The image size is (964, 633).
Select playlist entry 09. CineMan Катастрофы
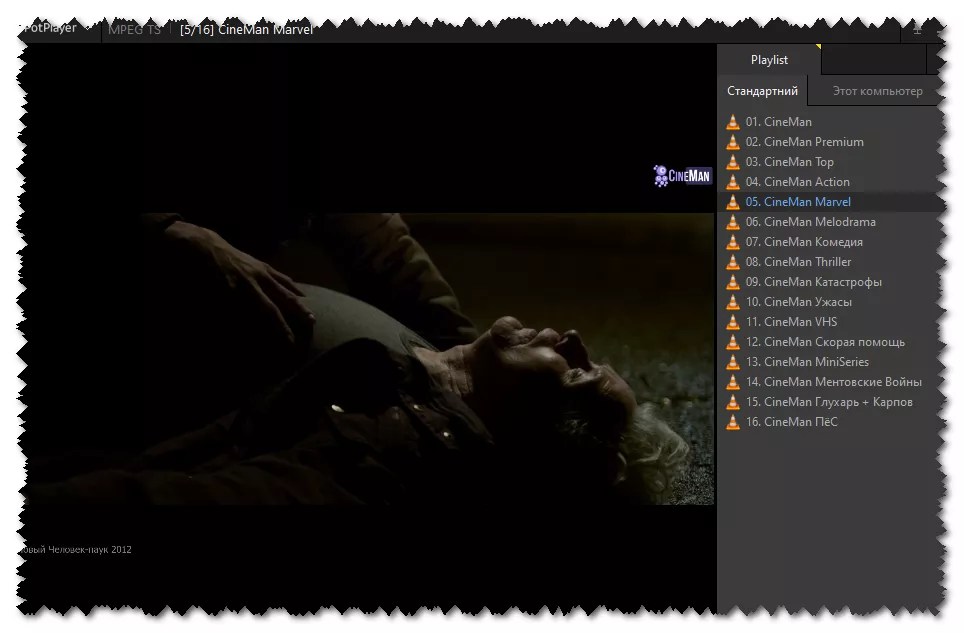pos(831,281)
